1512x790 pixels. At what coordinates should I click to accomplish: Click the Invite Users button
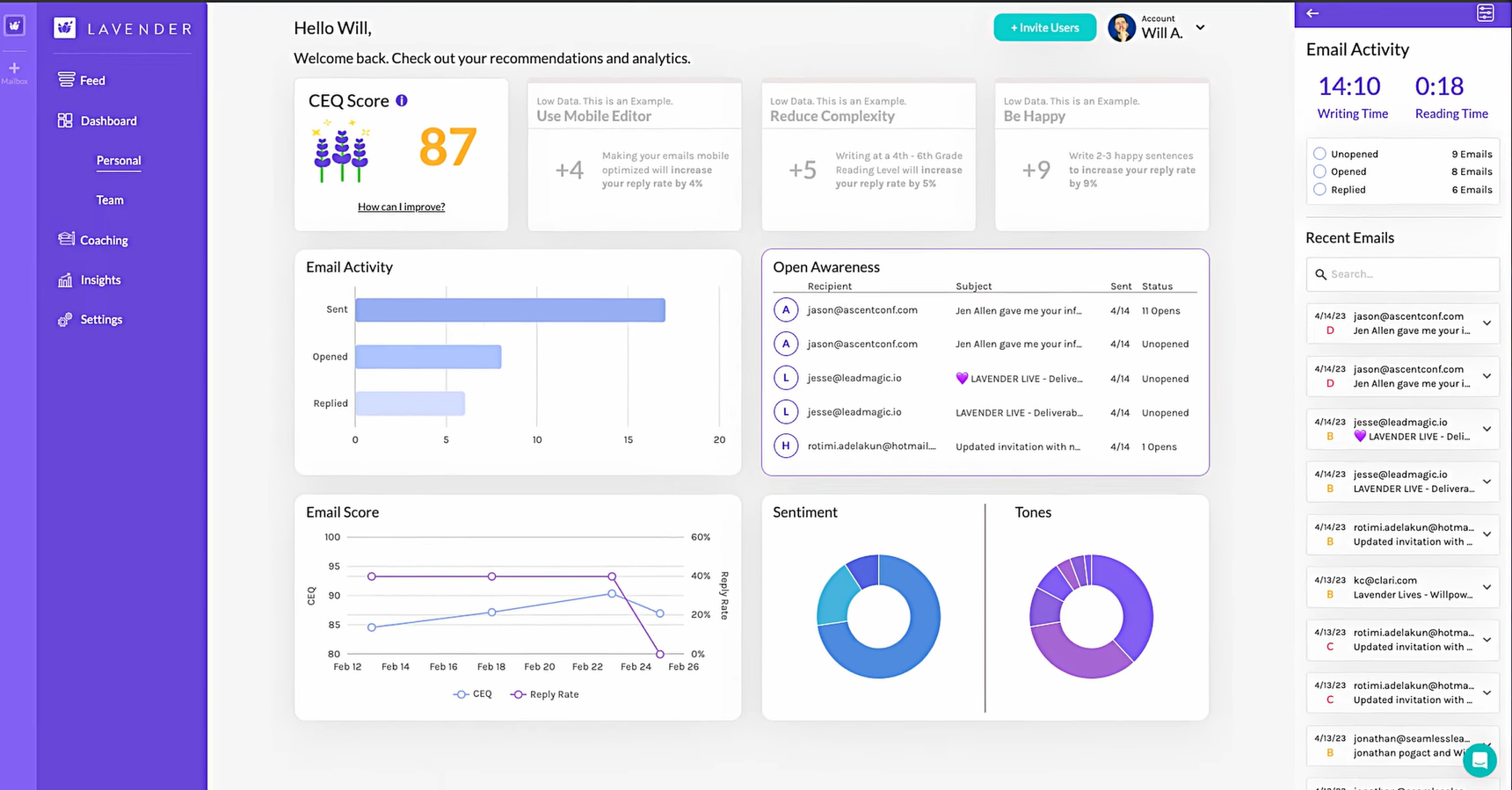[1045, 27]
